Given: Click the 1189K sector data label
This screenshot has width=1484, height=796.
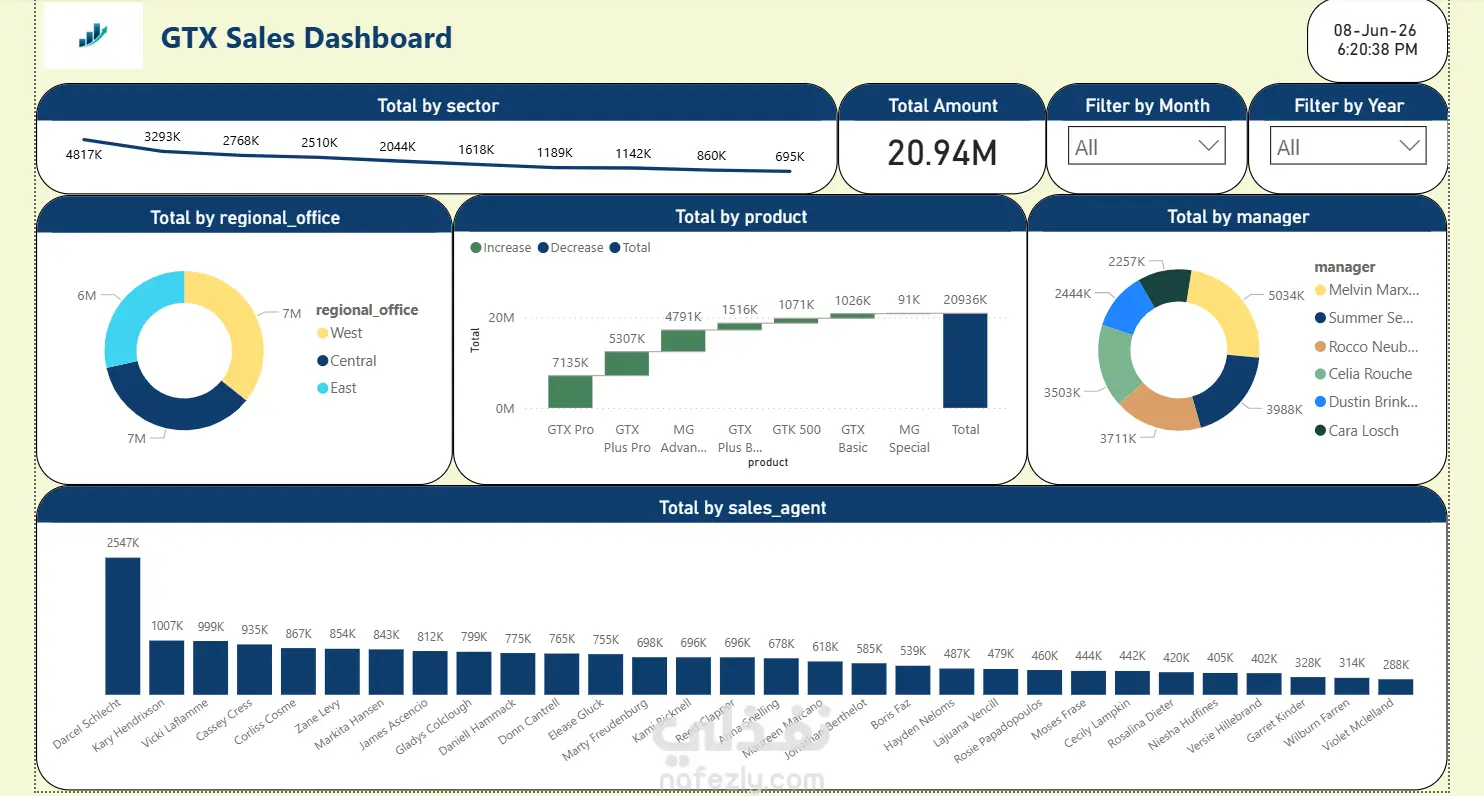Looking at the screenshot, I should pos(554,153).
